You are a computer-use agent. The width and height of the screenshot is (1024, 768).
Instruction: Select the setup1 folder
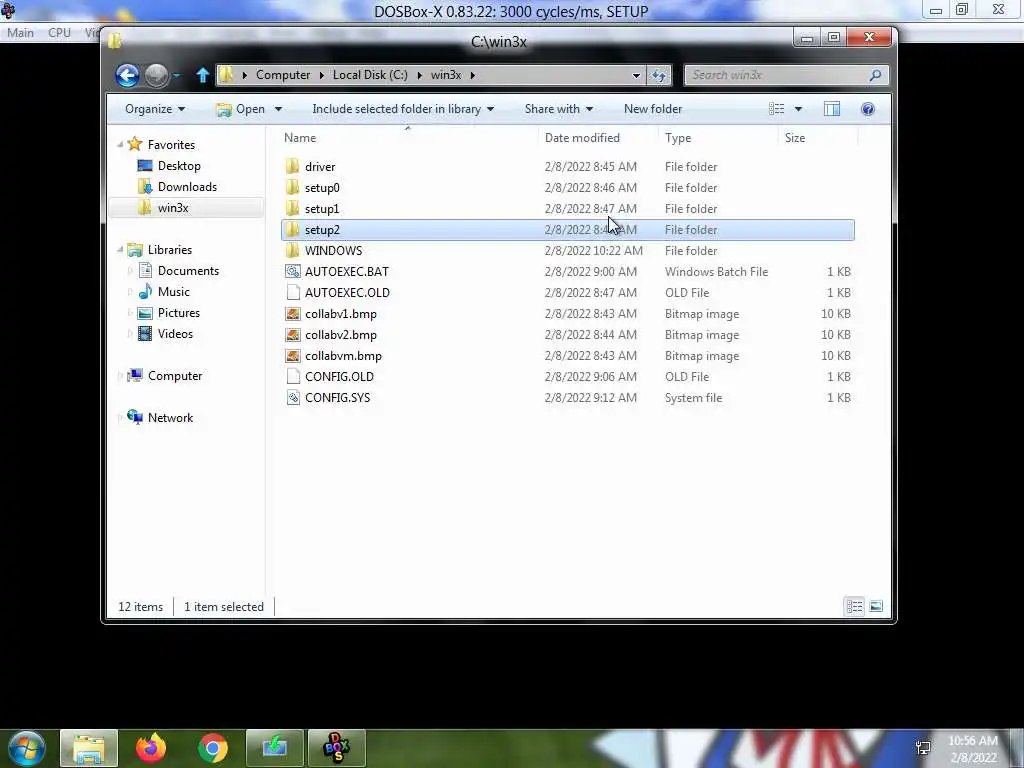[568, 209]
